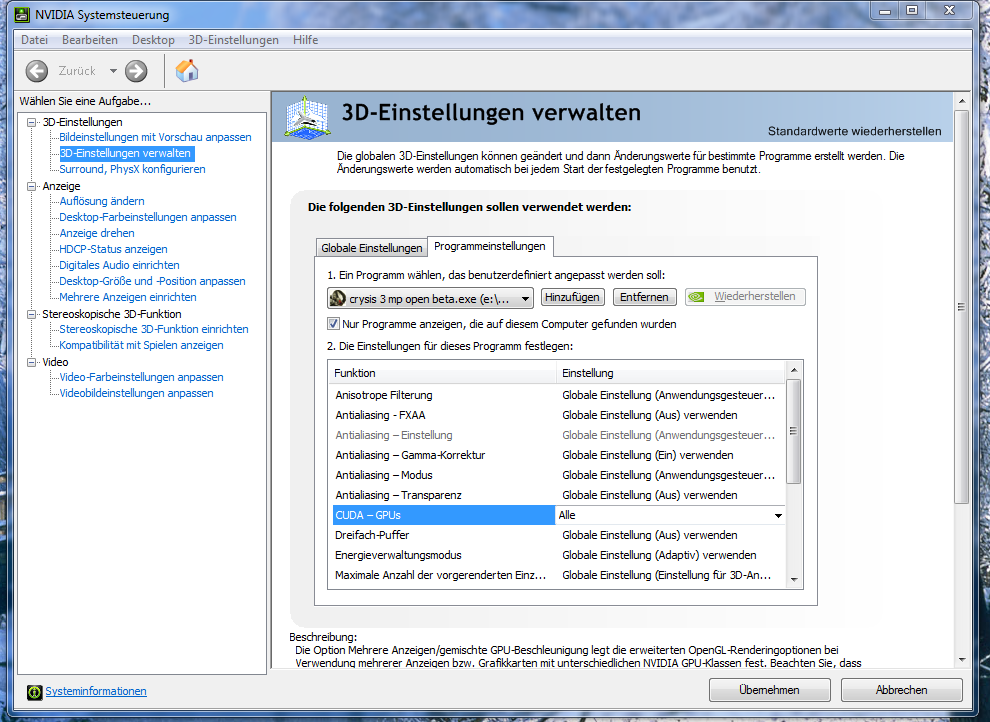This screenshot has height=722, width=990.
Task: Open the Hilfe menu
Action: pos(305,40)
